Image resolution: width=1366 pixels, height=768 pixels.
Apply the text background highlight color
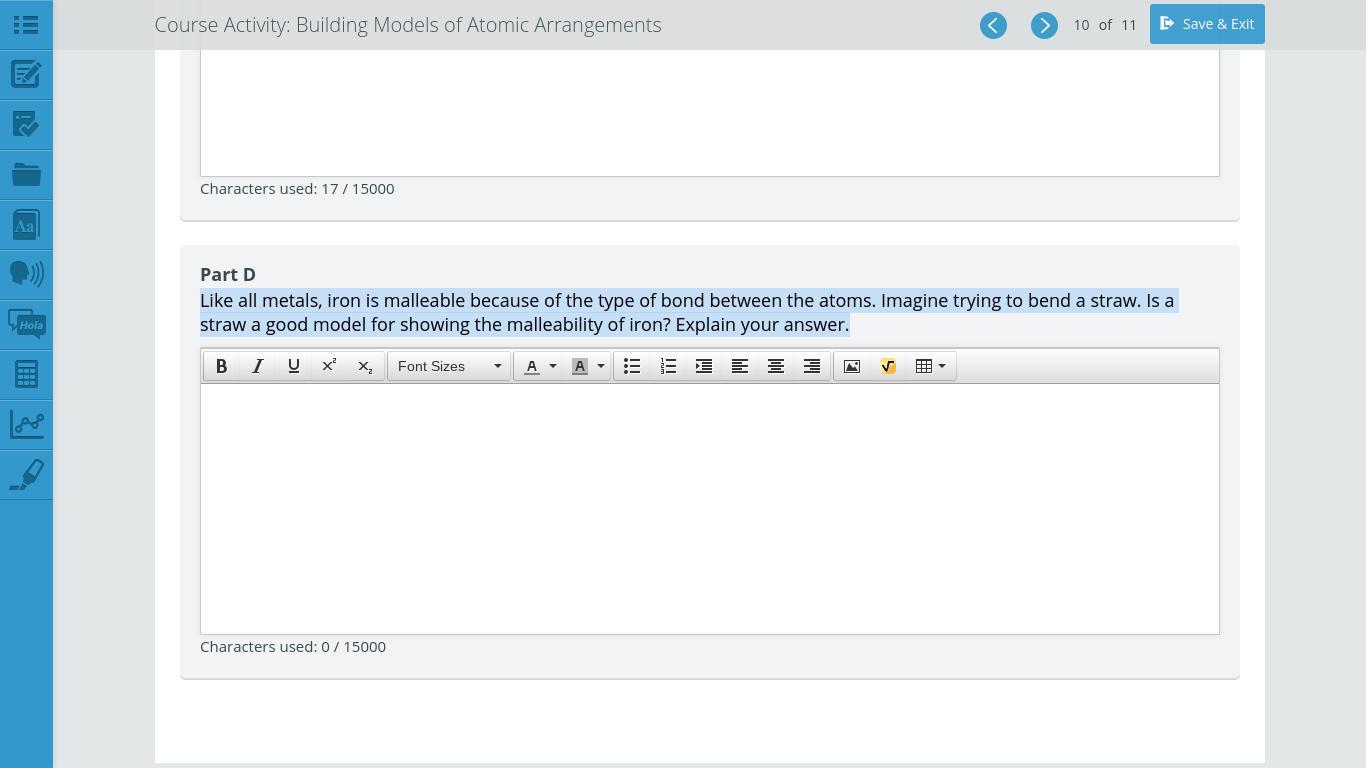click(580, 366)
